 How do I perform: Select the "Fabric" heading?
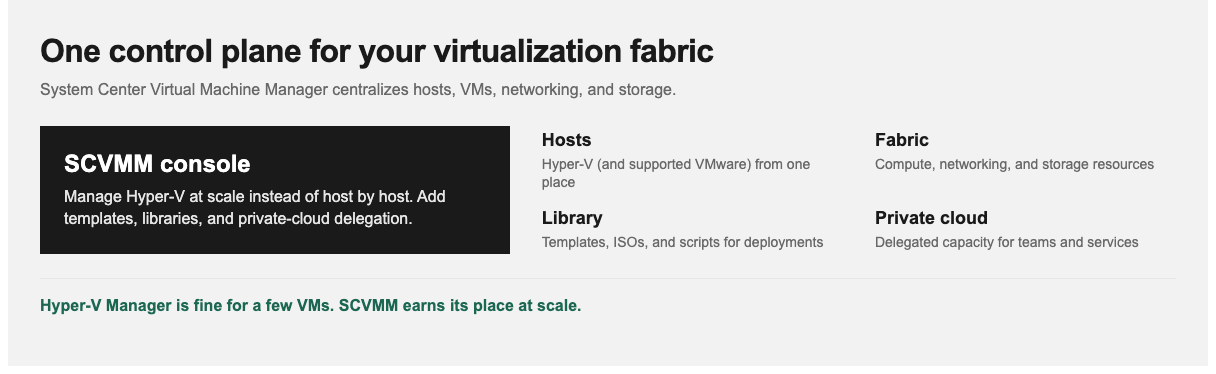pos(902,140)
